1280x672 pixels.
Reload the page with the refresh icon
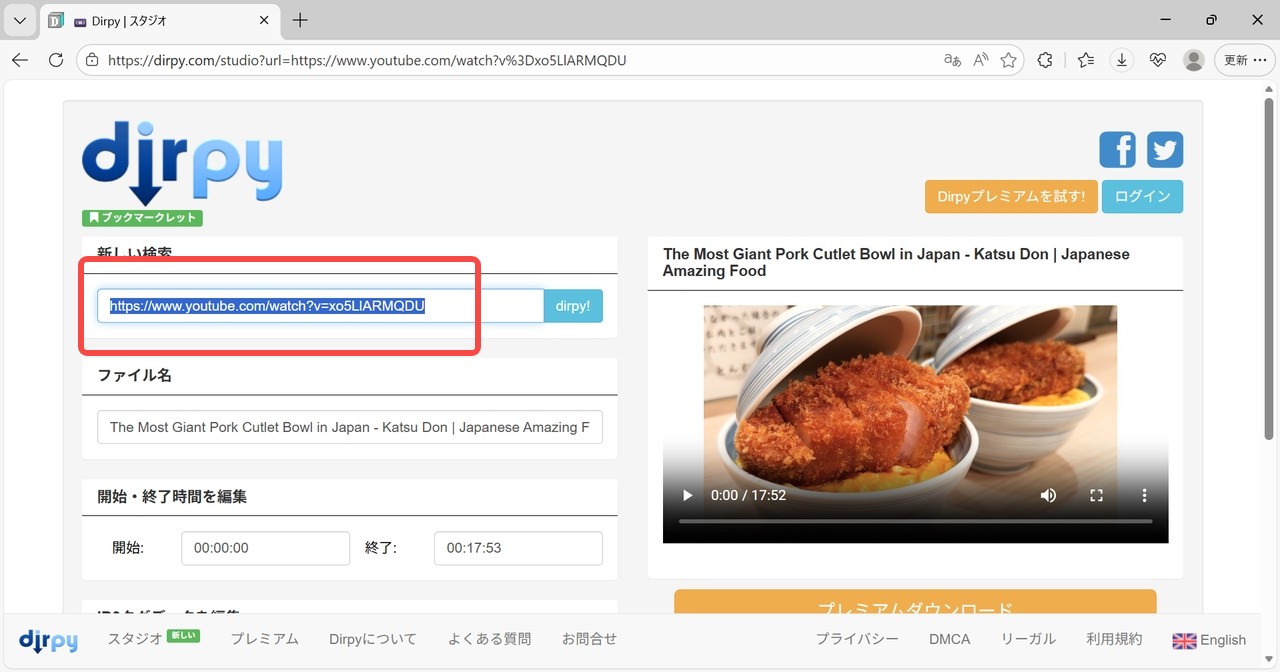click(x=56, y=60)
